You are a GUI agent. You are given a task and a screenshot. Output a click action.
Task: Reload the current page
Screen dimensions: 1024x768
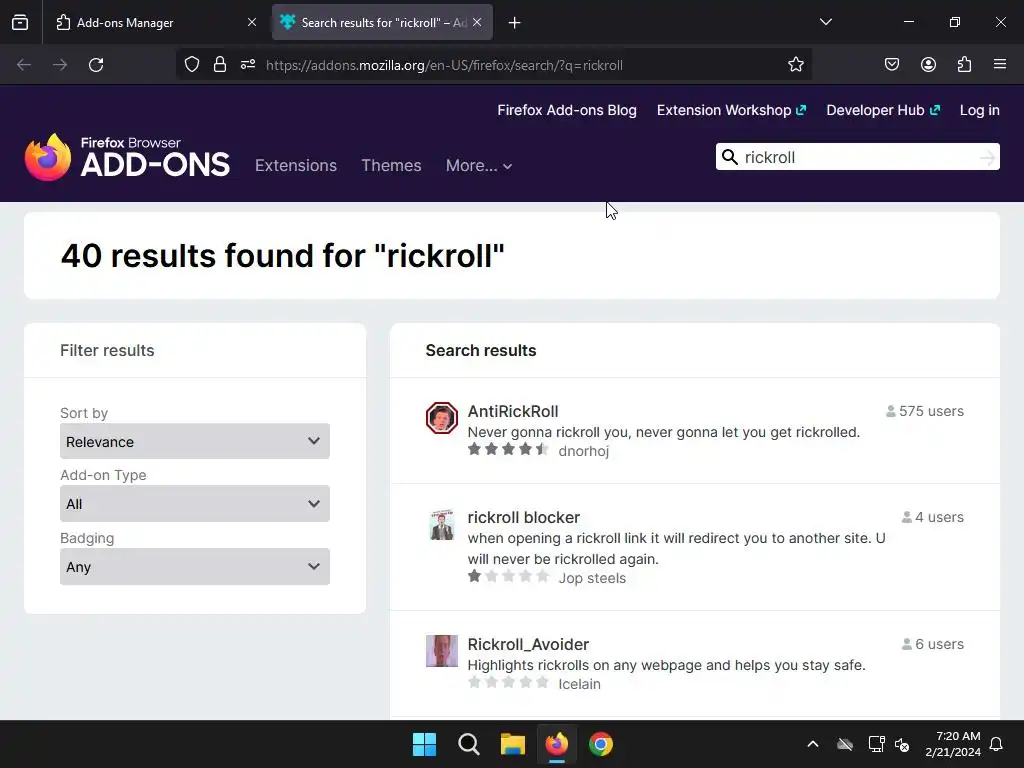pyautogui.click(x=96, y=65)
